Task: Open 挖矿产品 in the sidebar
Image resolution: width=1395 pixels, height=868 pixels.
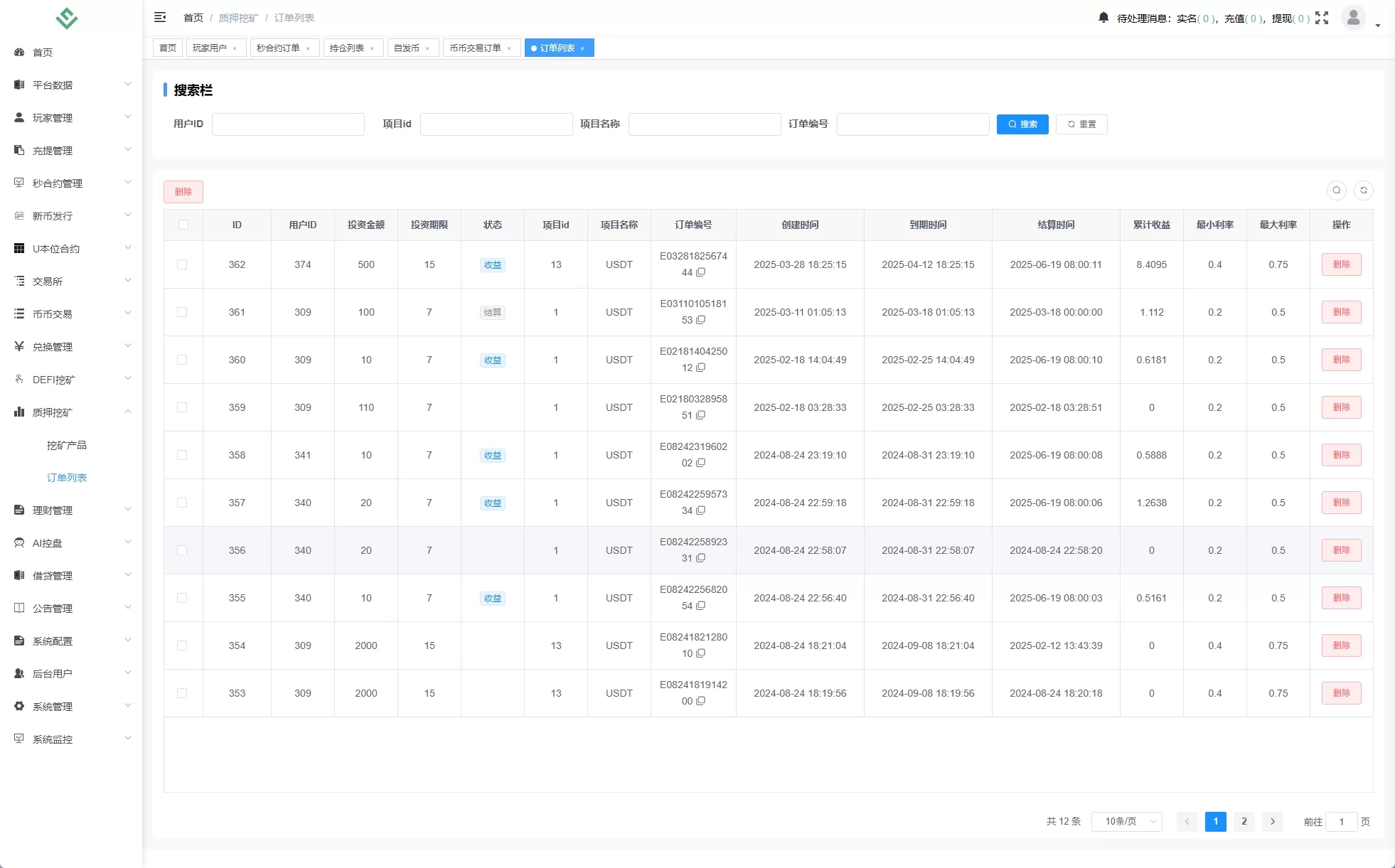Action: tap(67, 445)
